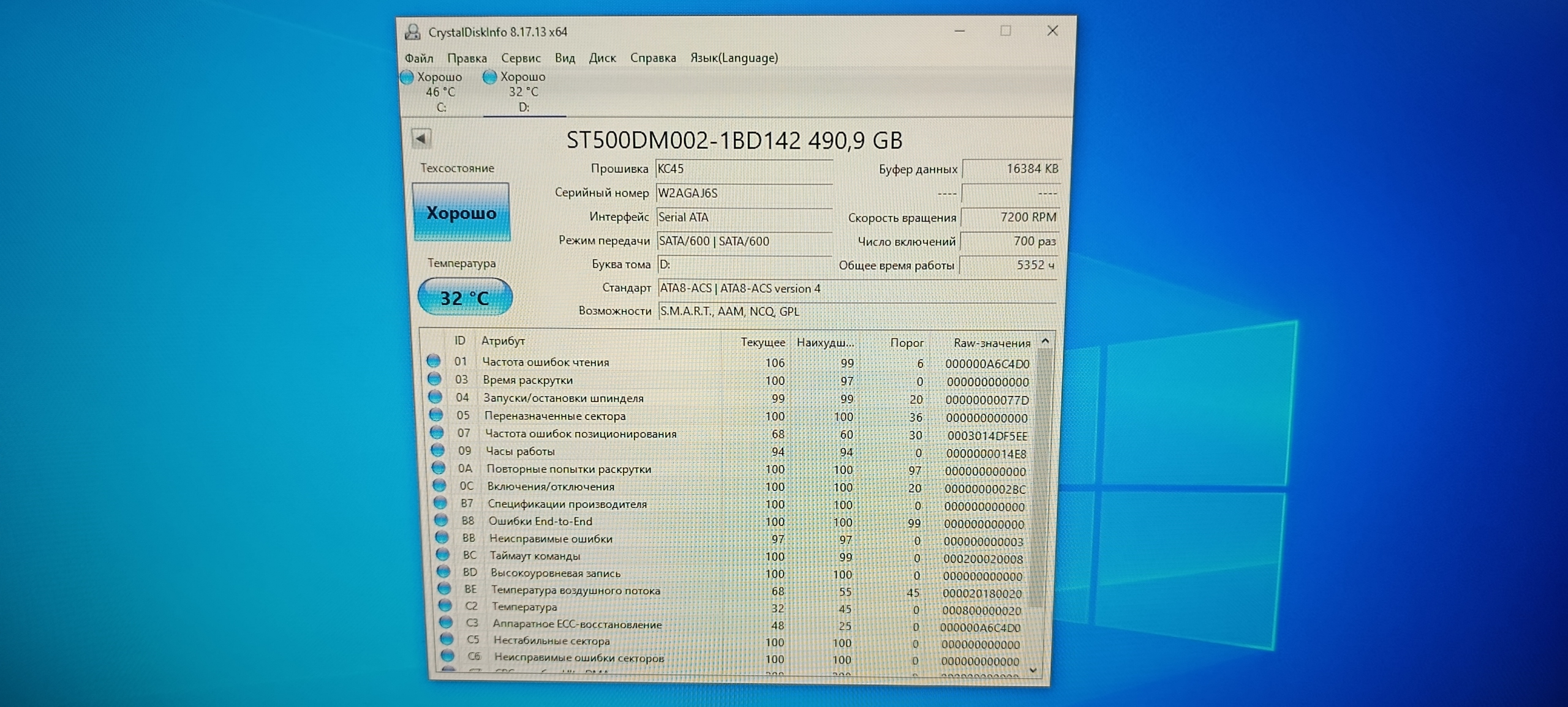The image size is (1568, 707).
Task: Click the CrystalDiskInfo app icon in title bar
Action: pos(413,32)
